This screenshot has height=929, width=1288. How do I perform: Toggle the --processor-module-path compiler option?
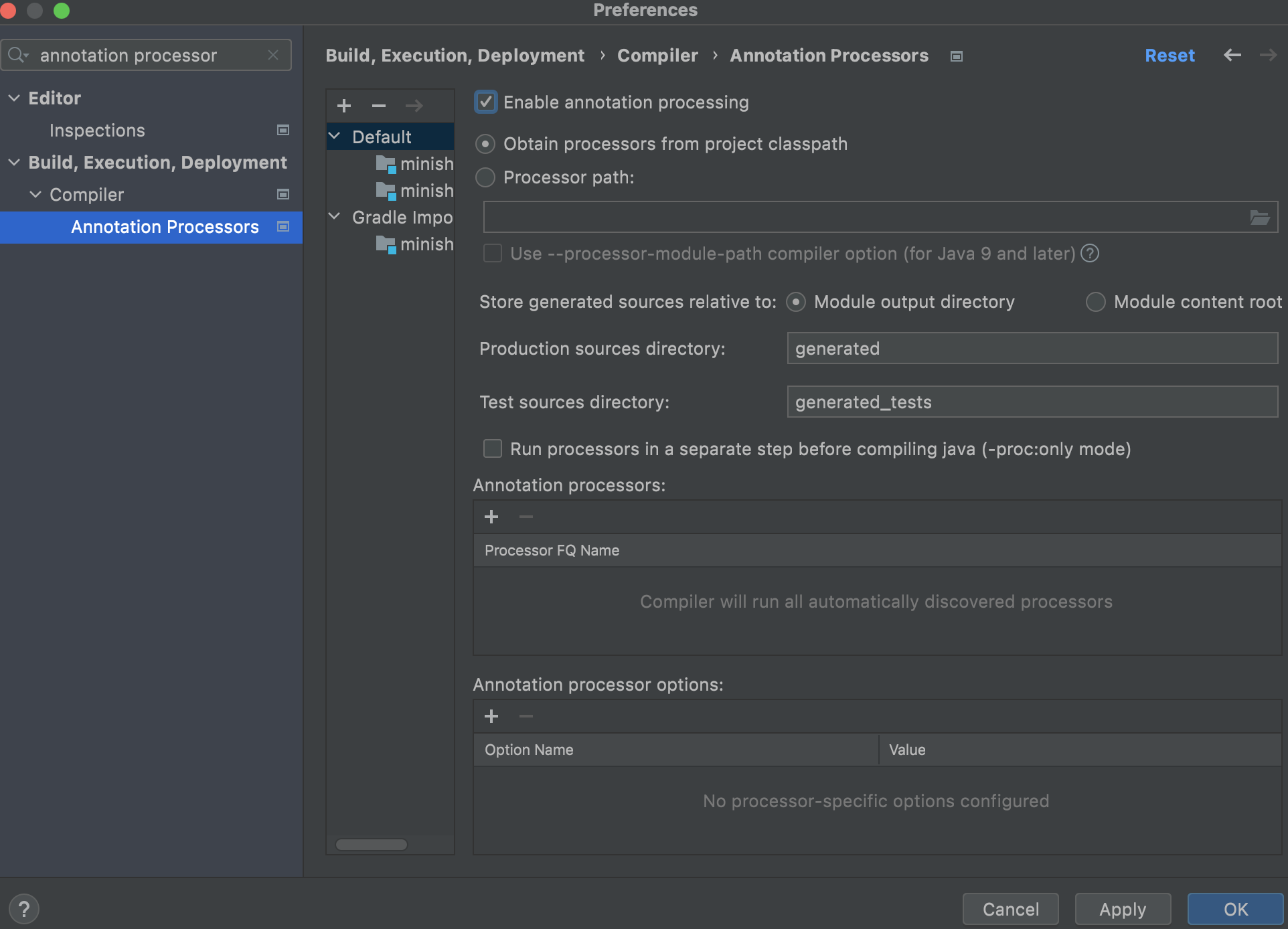493,254
